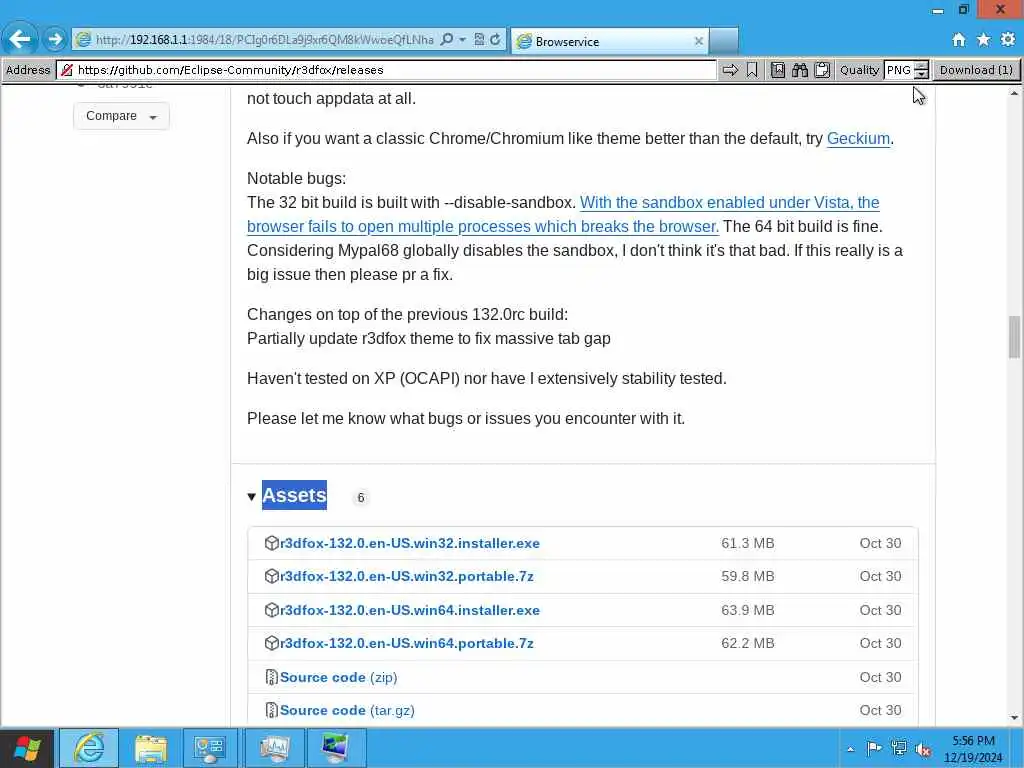This screenshot has width=1024, height=768.
Task: Open Server Manager from taskbar
Action: point(211,748)
